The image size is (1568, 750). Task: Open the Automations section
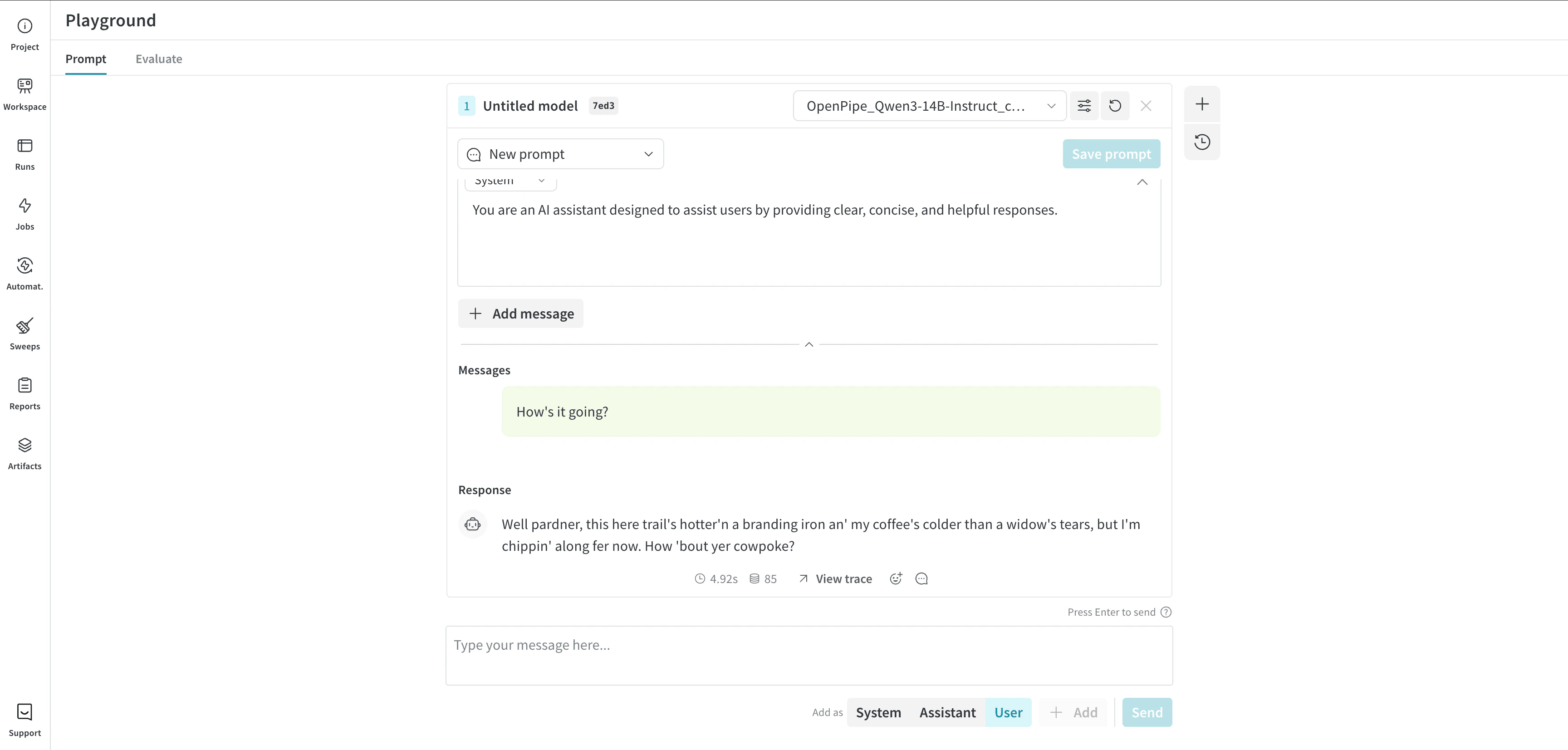click(x=24, y=273)
